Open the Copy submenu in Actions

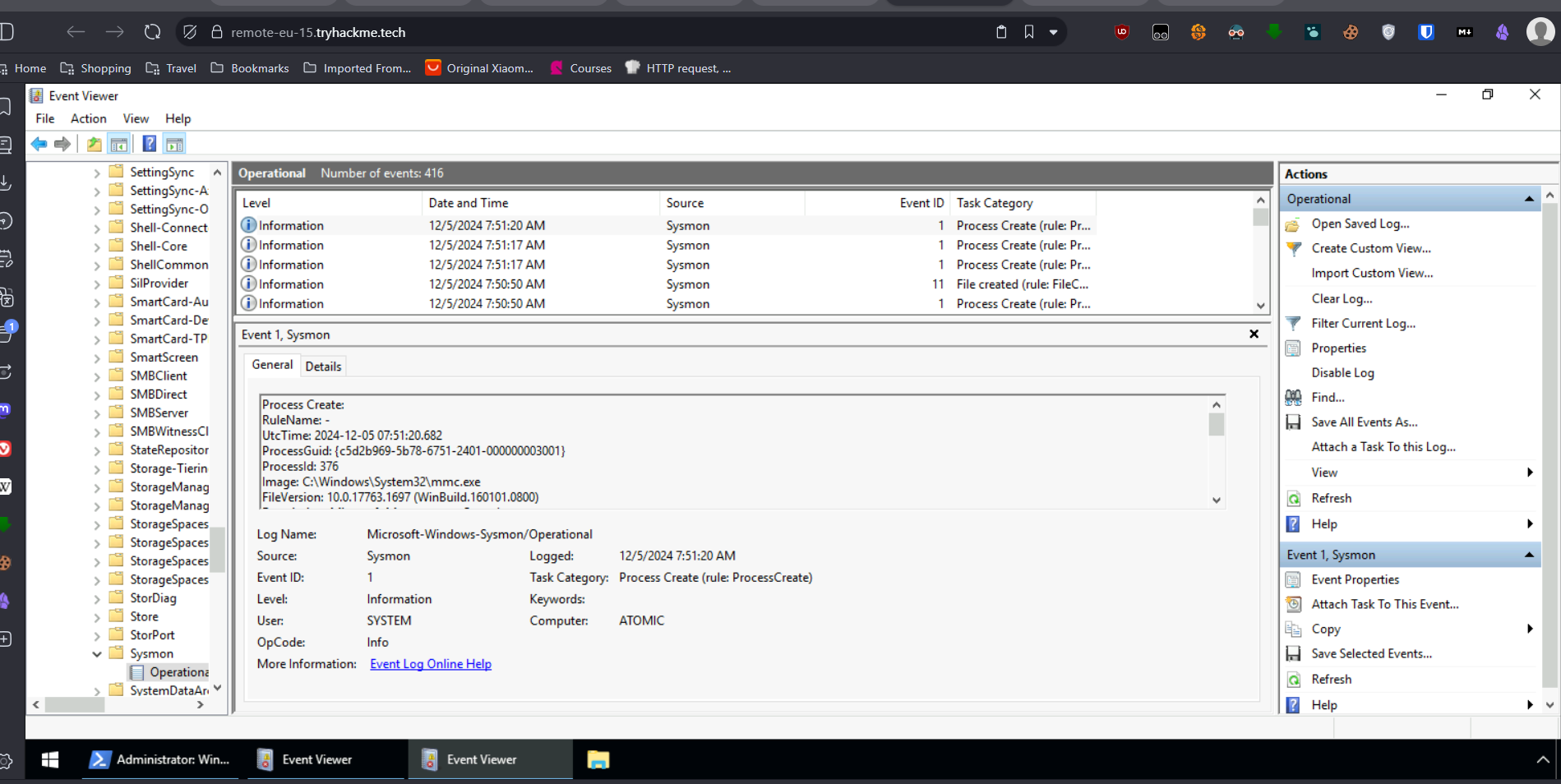click(1530, 629)
